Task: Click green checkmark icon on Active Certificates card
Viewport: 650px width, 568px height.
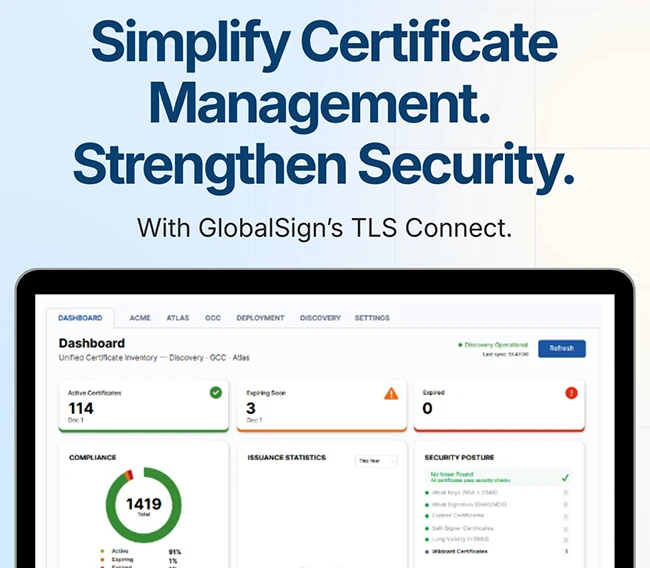Action: pos(216,392)
